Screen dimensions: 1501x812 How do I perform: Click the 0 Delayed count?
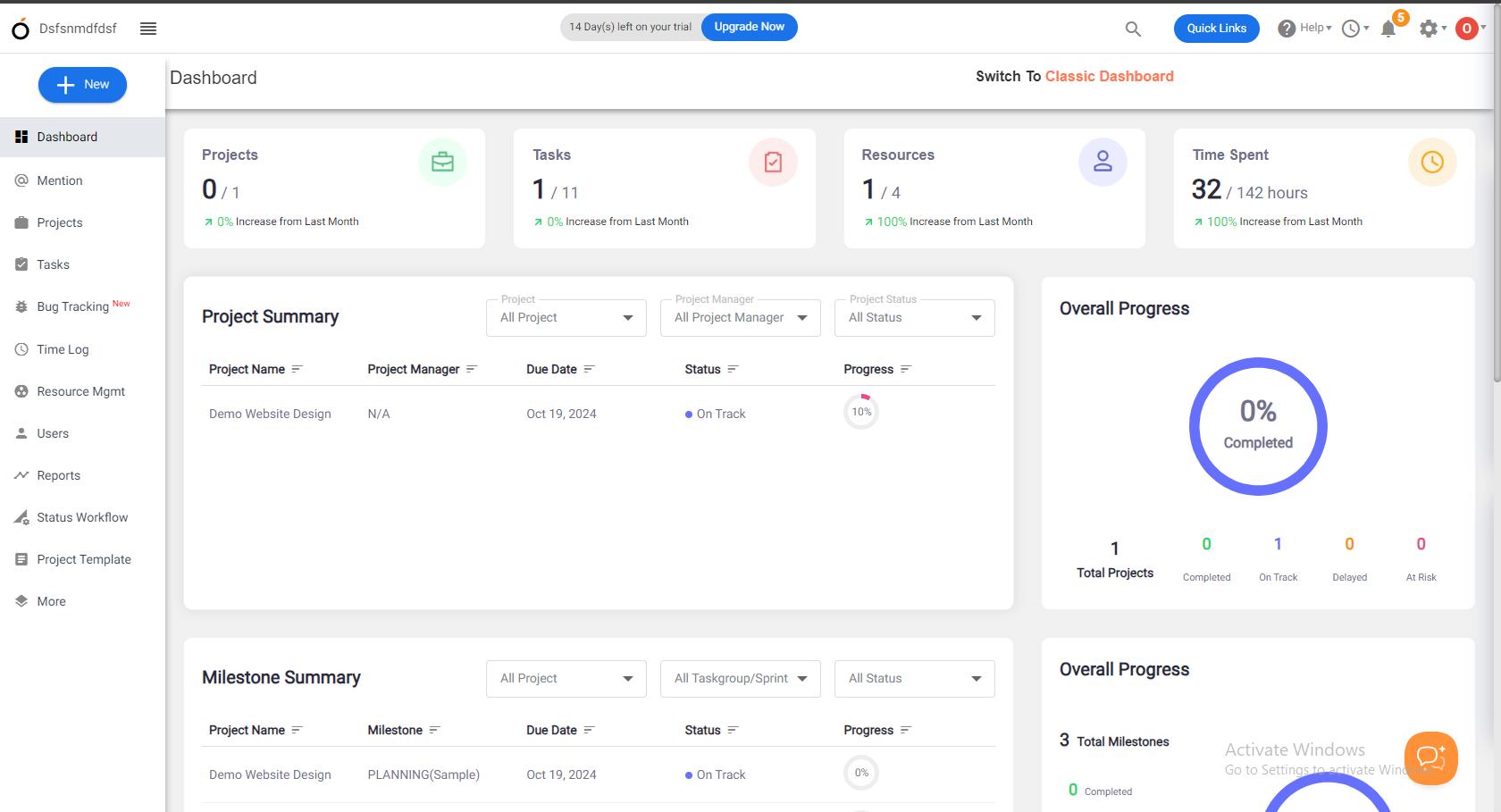(x=1349, y=544)
